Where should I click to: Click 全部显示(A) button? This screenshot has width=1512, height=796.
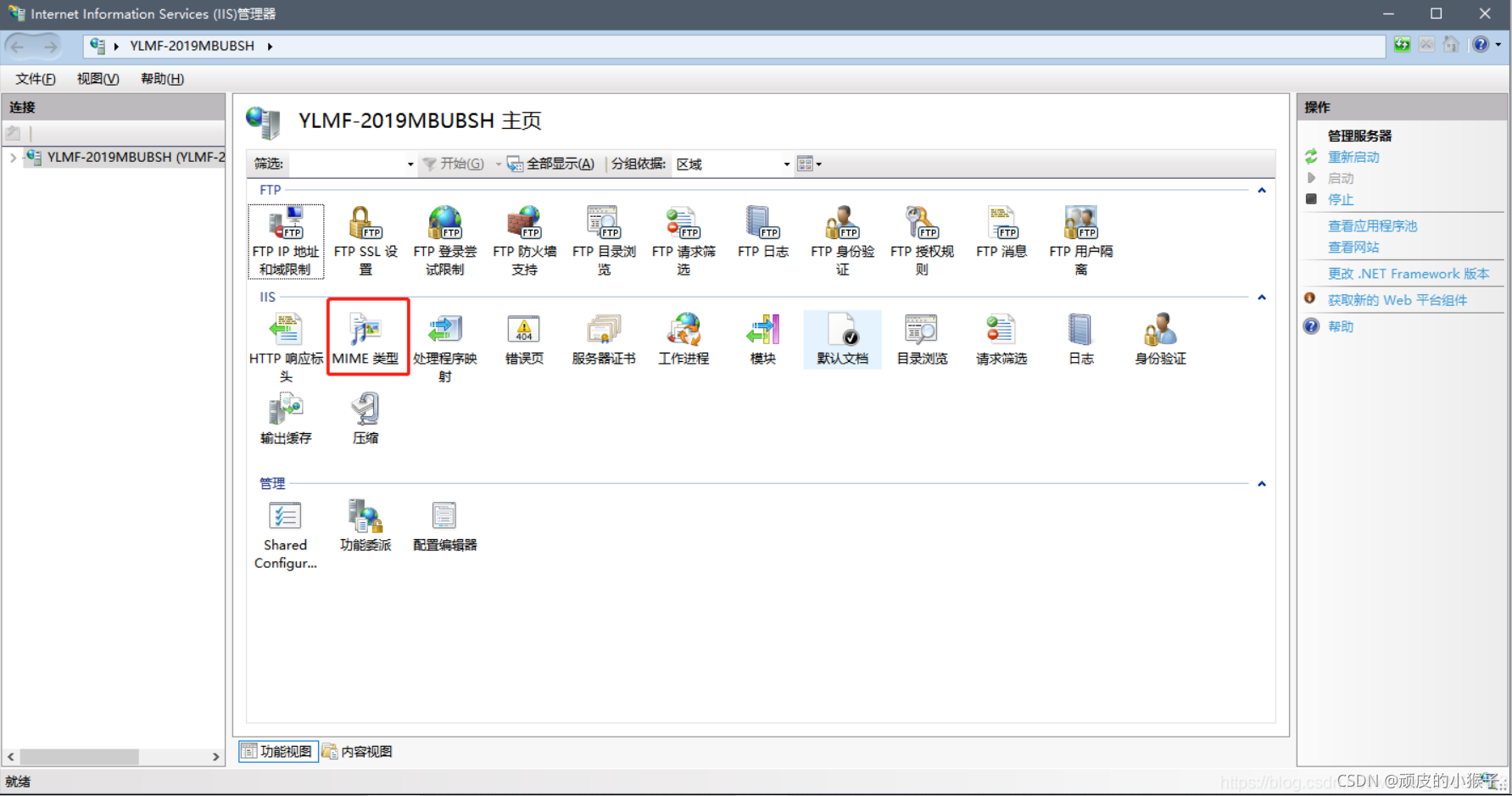pyautogui.click(x=550, y=164)
